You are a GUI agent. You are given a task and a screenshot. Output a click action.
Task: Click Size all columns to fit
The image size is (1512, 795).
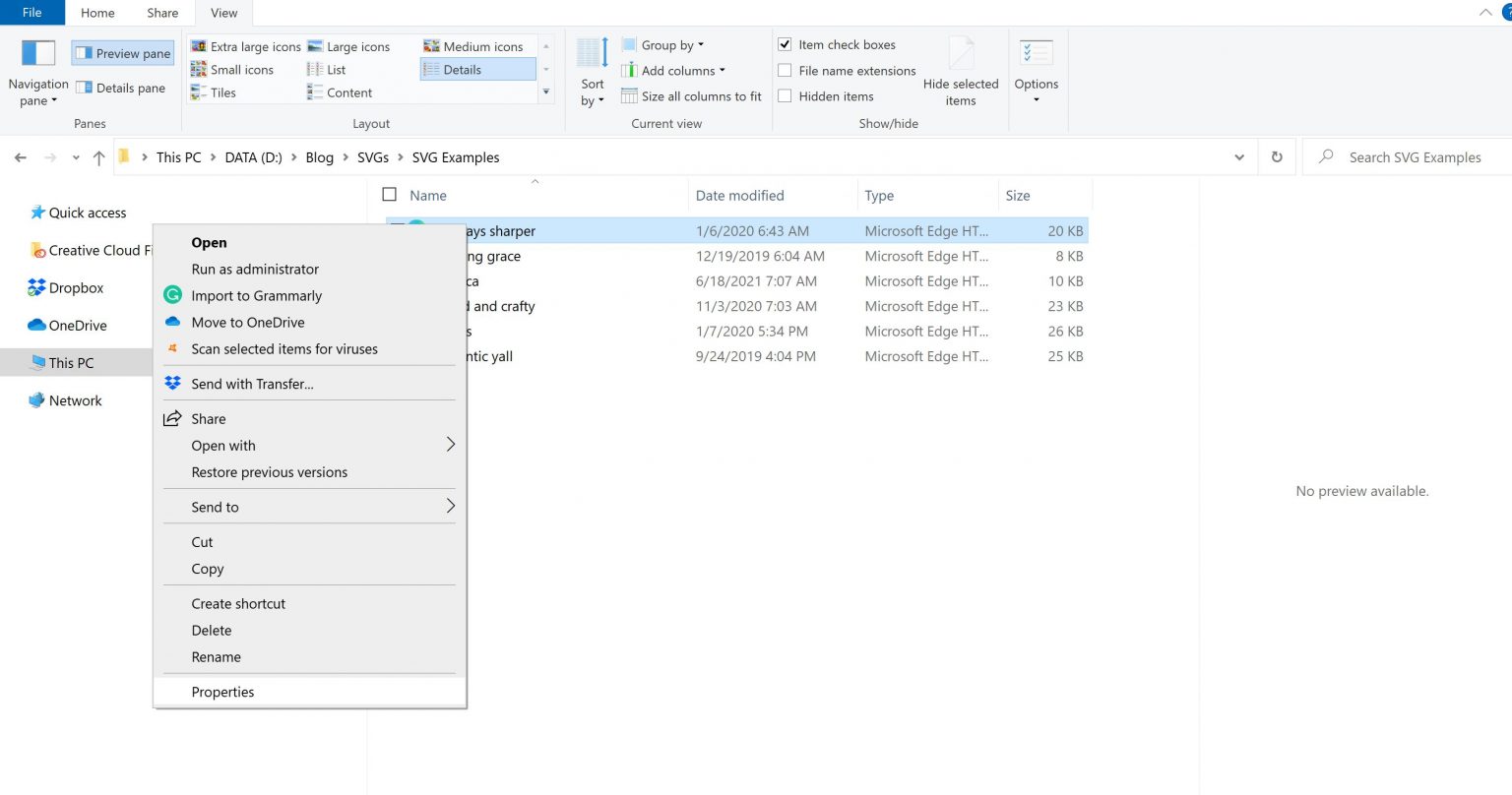click(701, 96)
